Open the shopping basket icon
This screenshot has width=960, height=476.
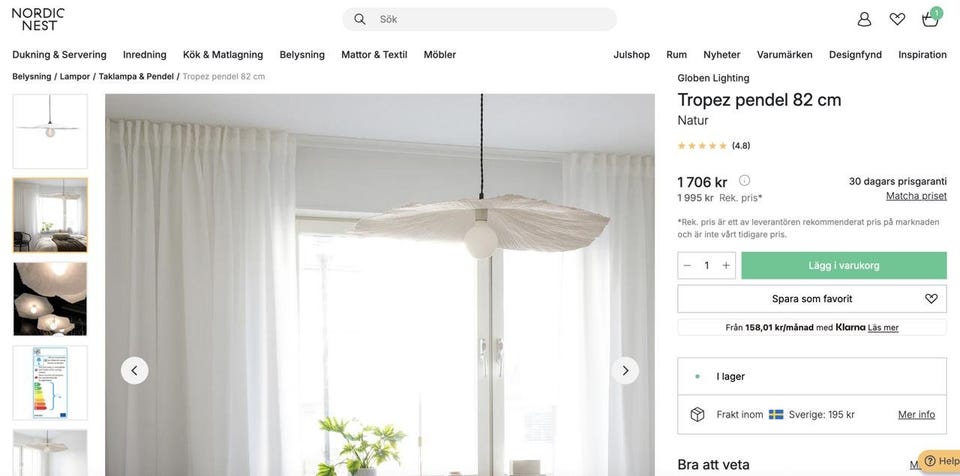tap(931, 18)
